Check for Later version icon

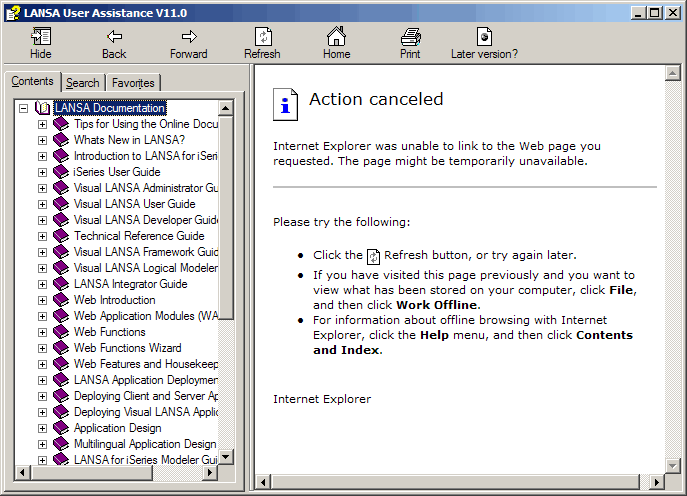pos(484,36)
